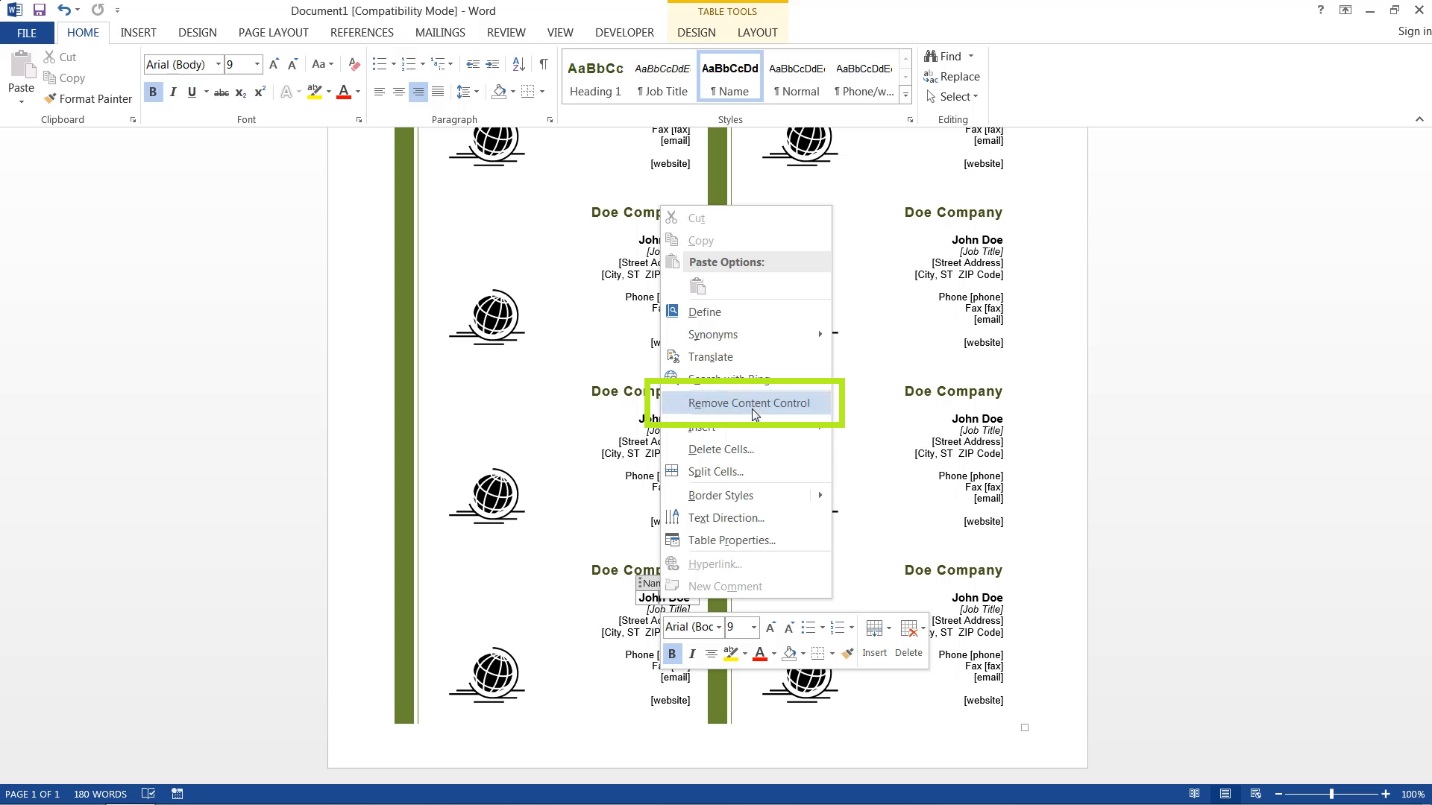Open the Word Help question mark icon

[x=1321, y=10]
